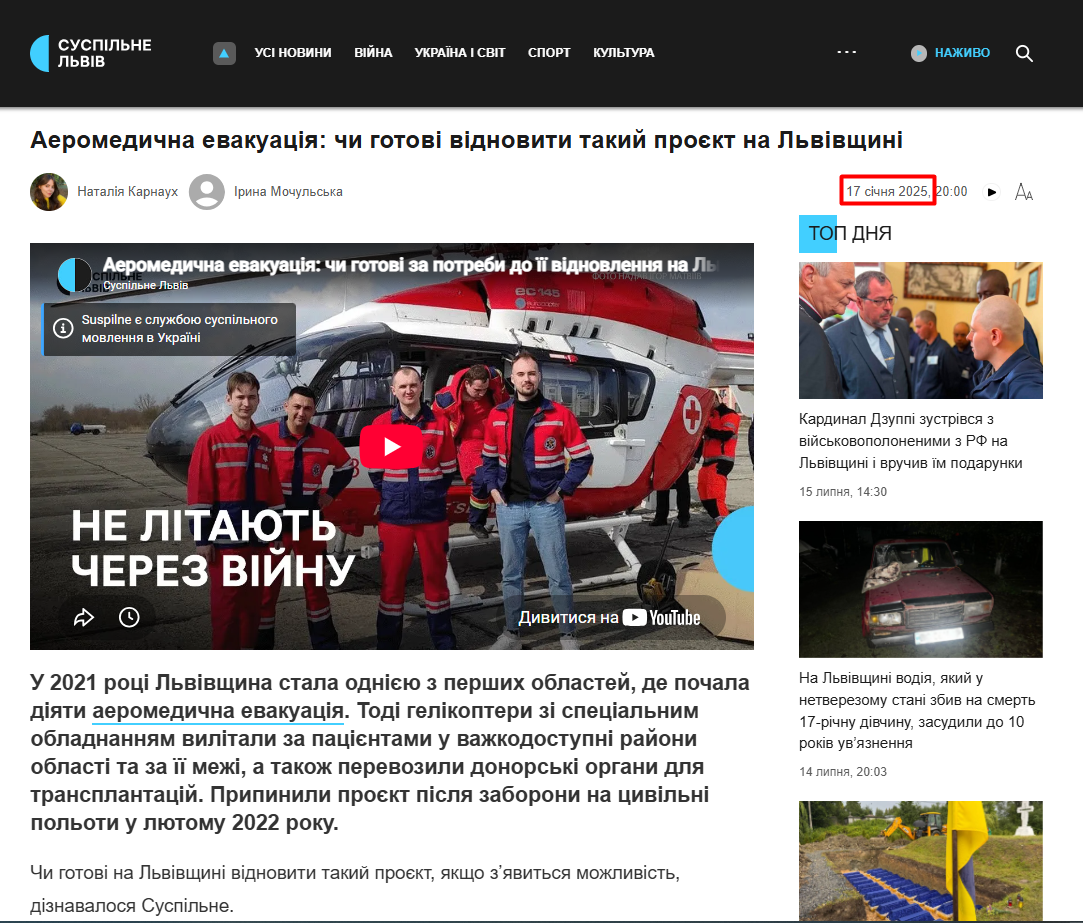Open author Наталія Карнаух profile

tap(127, 191)
